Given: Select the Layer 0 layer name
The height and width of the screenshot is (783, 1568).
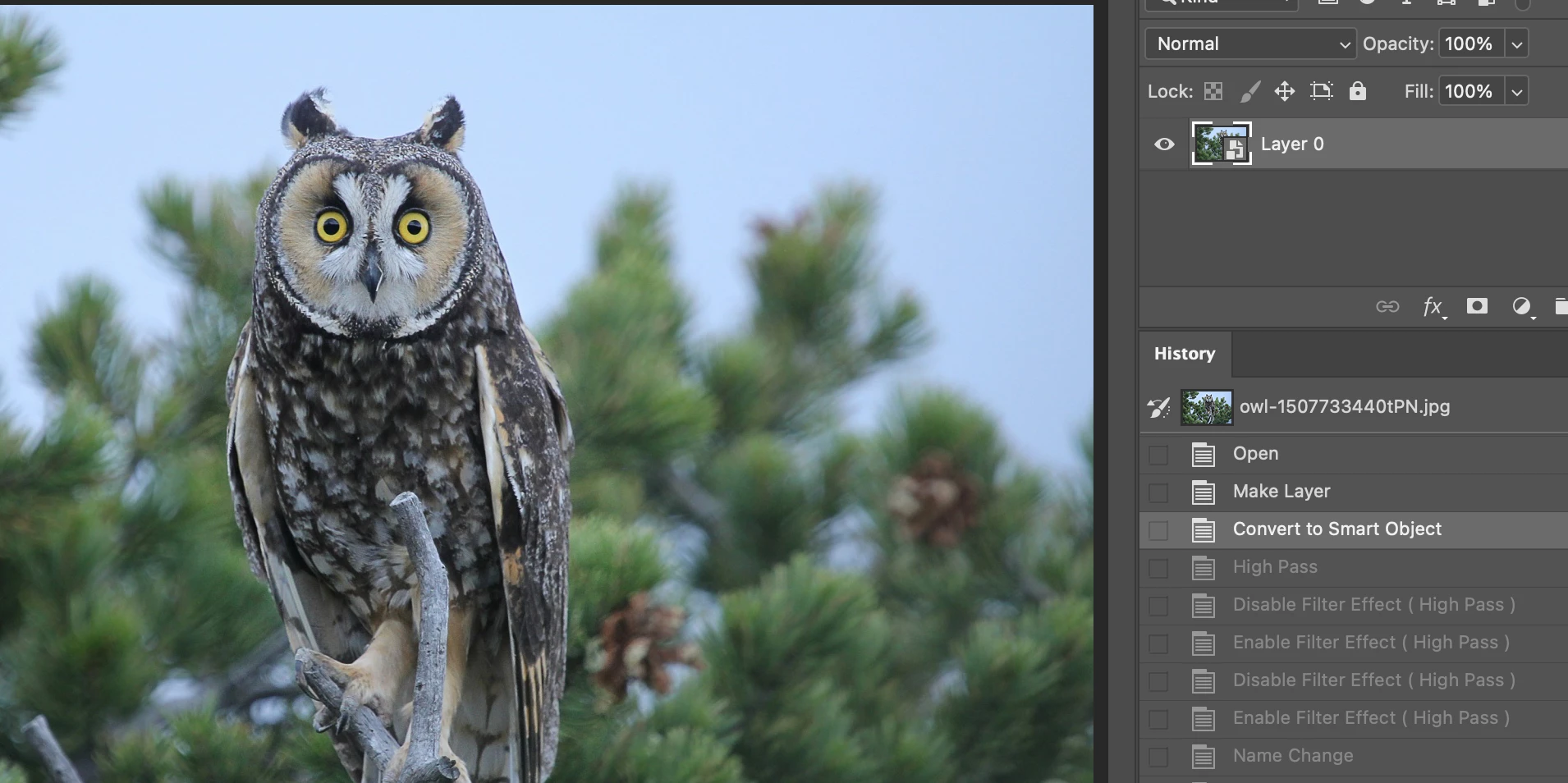Looking at the screenshot, I should (1292, 144).
